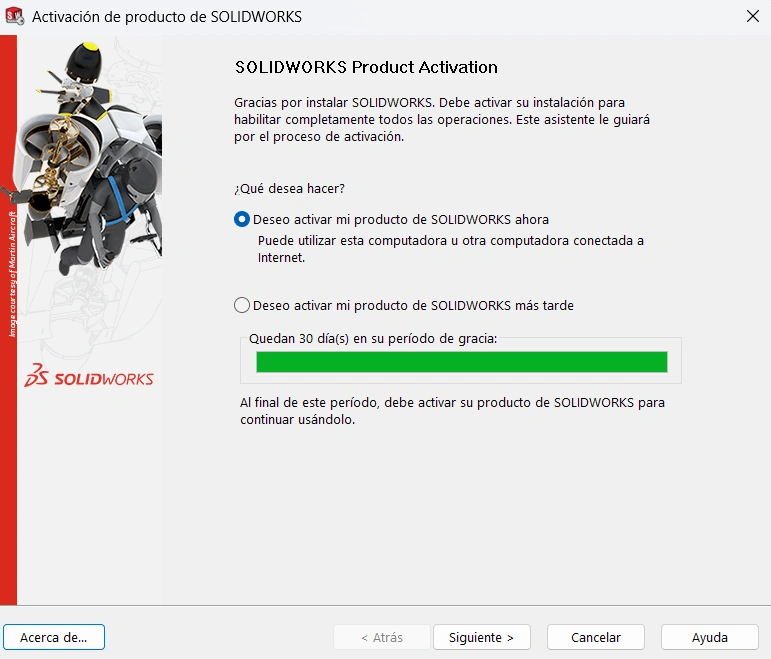Click the 'Deseo activar... más tarde' label text
The image size is (771, 659).
click(413, 305)
